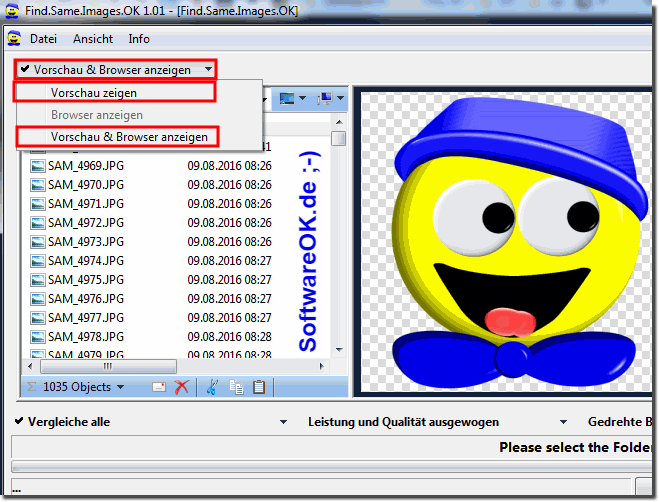Click the computer/network location icon
The width and height of the screenshot is (659, 502).
(325, 99)
